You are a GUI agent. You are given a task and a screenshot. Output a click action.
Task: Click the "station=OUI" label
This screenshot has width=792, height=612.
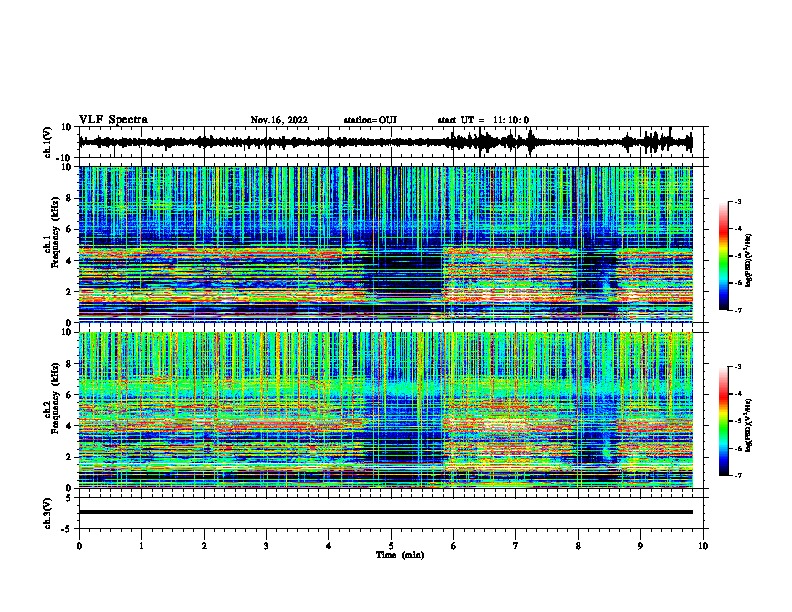(x=370, y=120)
